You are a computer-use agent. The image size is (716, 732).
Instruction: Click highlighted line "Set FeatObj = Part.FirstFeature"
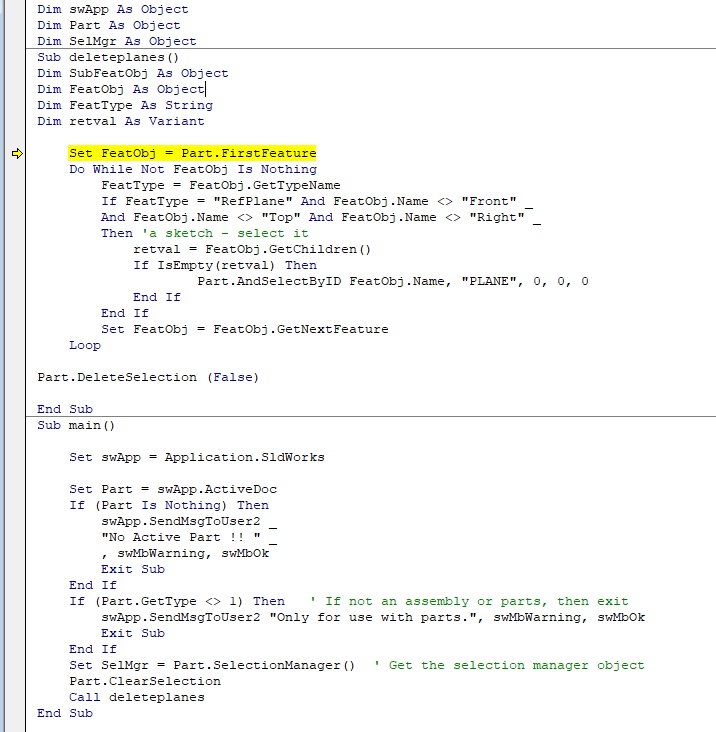[x=192, y=153]
